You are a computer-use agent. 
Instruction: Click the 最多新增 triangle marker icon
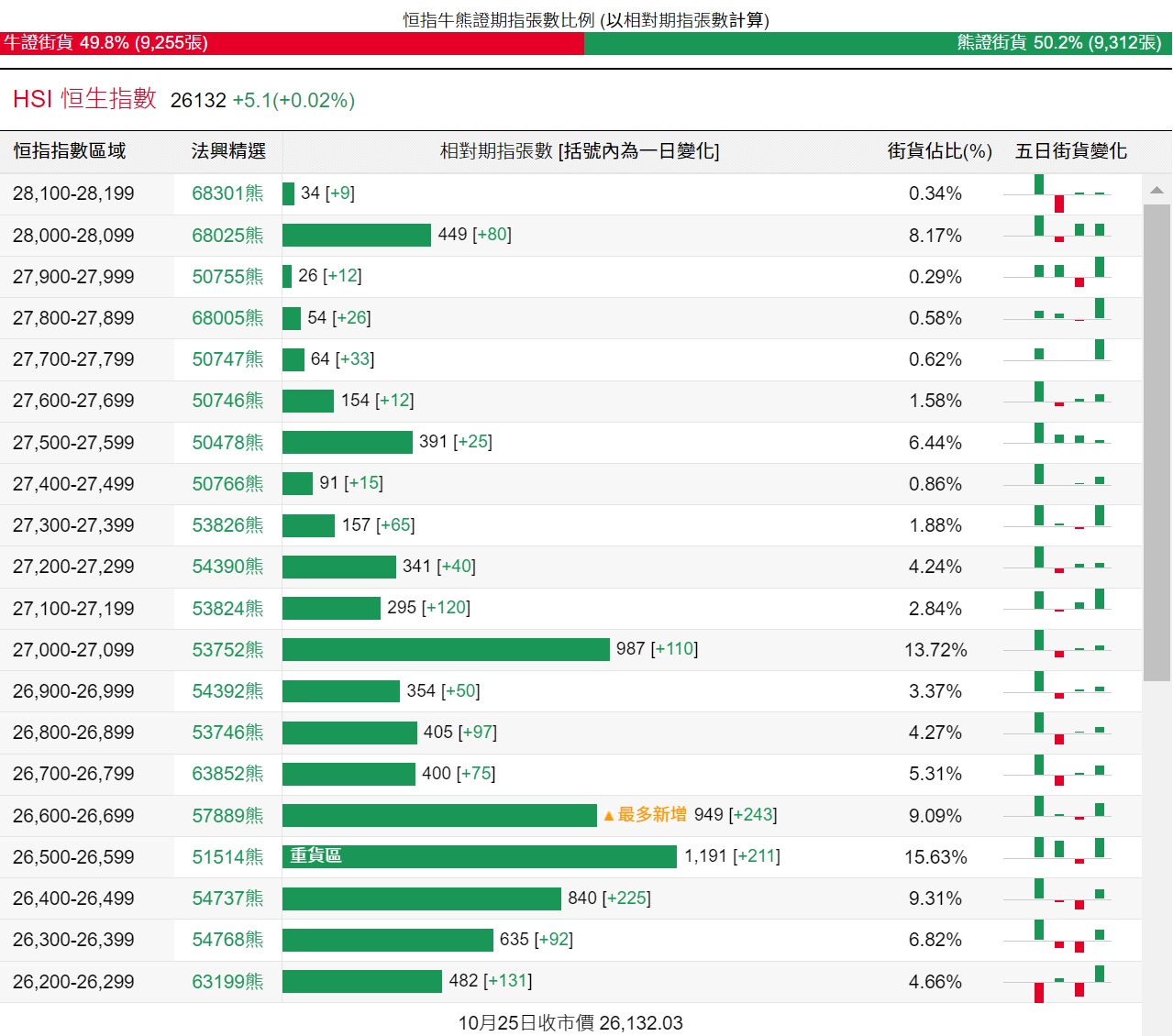tap(608, 816)
